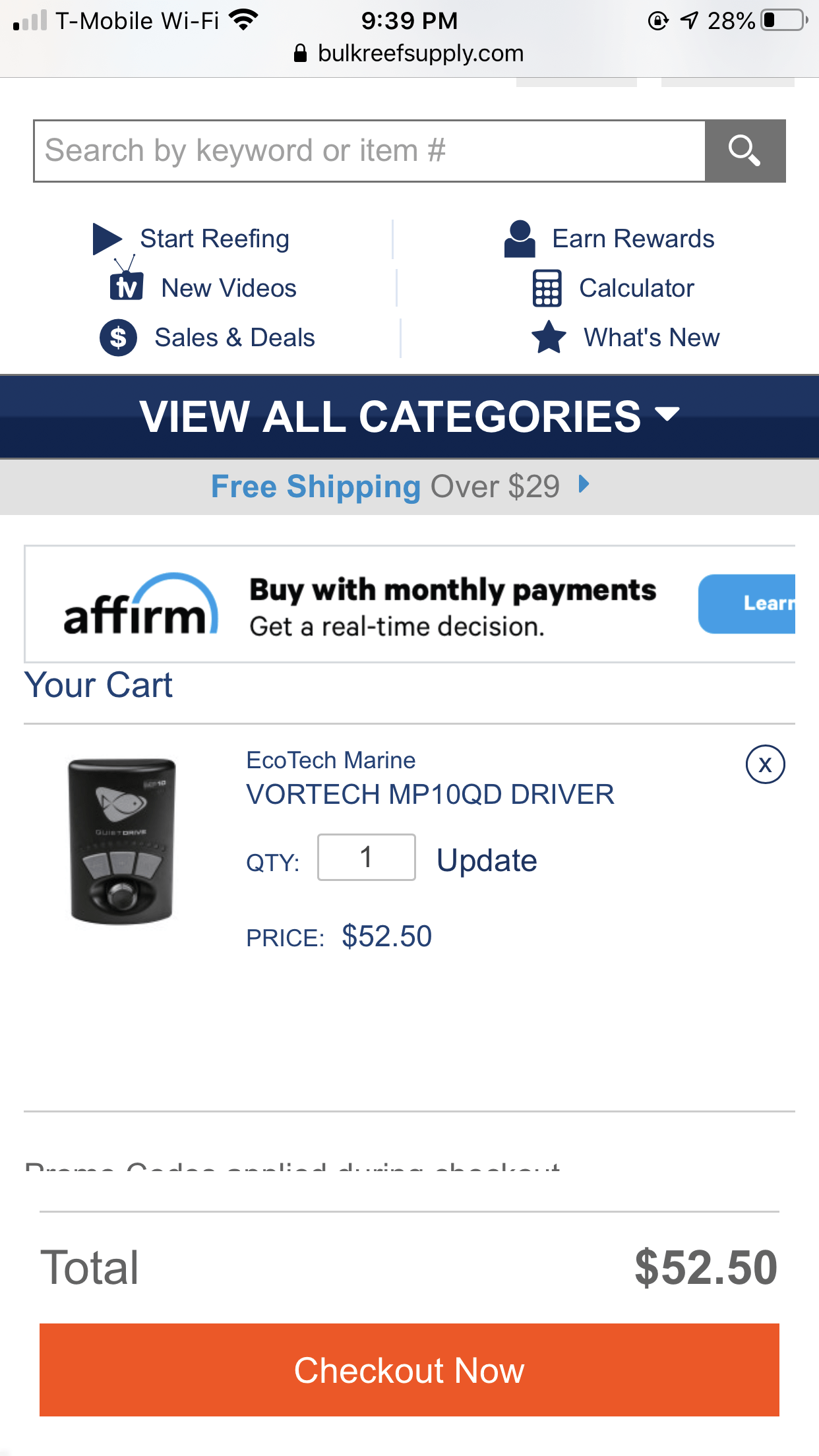Open the EcoTech Marine brand link

(330, 760)
